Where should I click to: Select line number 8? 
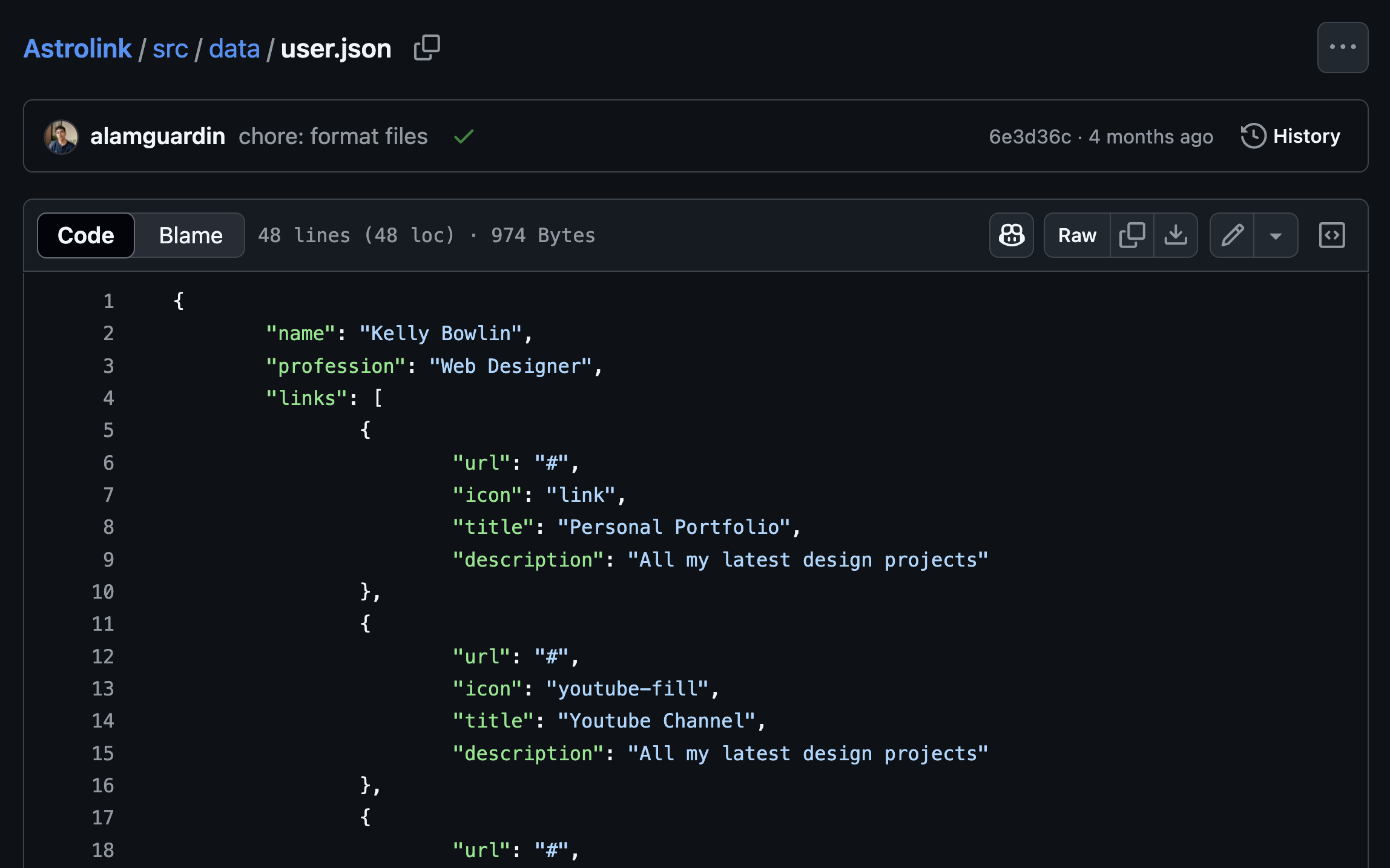coord(108,527)
